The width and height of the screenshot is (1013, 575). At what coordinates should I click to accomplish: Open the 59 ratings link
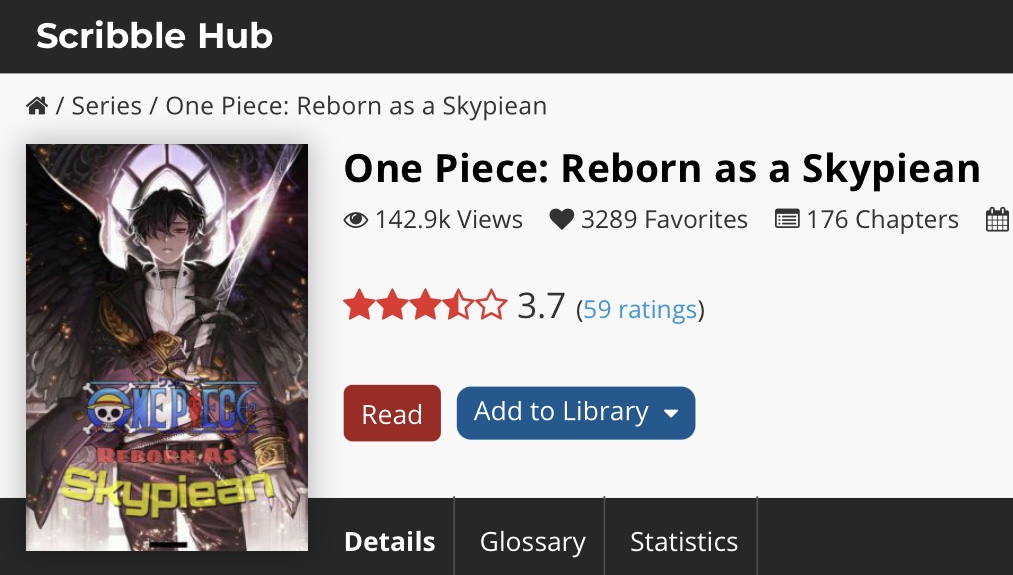[640, 310]
